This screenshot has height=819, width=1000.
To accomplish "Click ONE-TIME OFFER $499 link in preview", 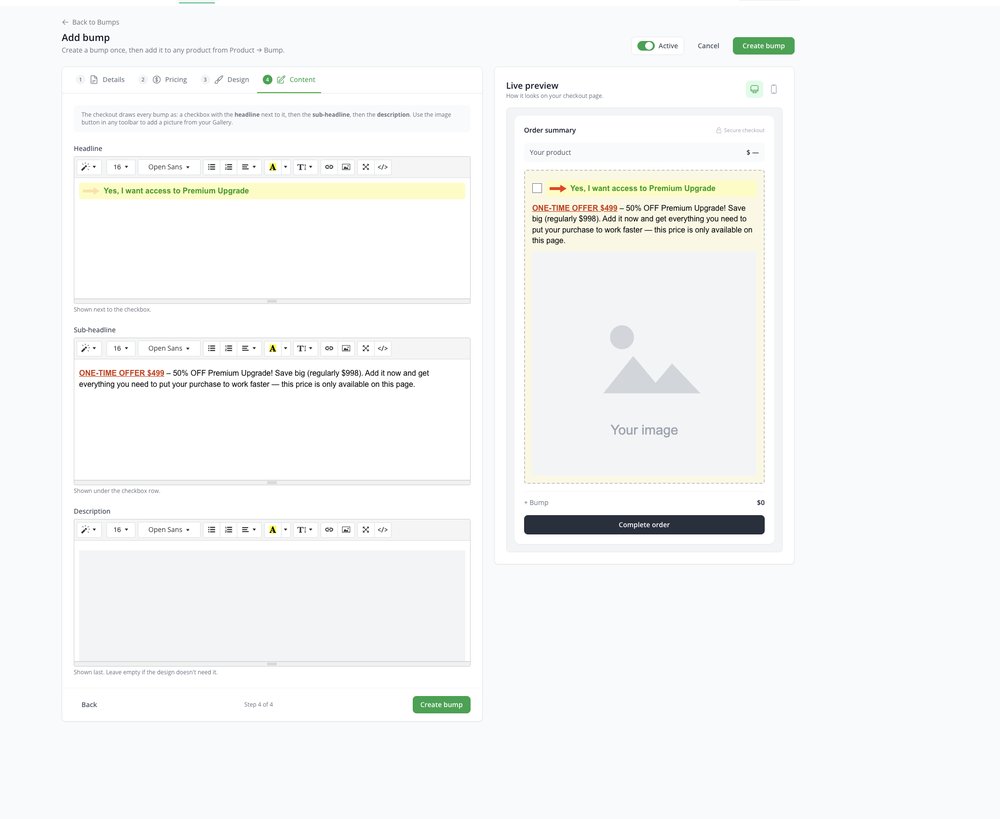I will click(575, 208).
